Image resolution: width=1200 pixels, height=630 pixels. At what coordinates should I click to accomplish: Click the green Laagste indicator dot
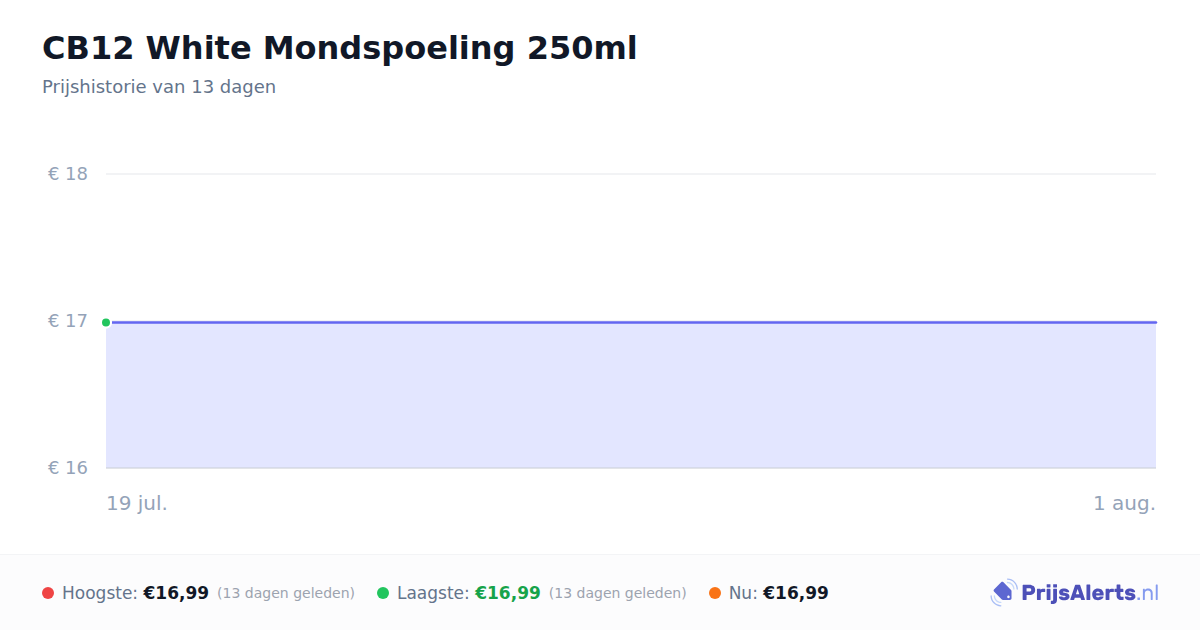[x=383, y=593]
